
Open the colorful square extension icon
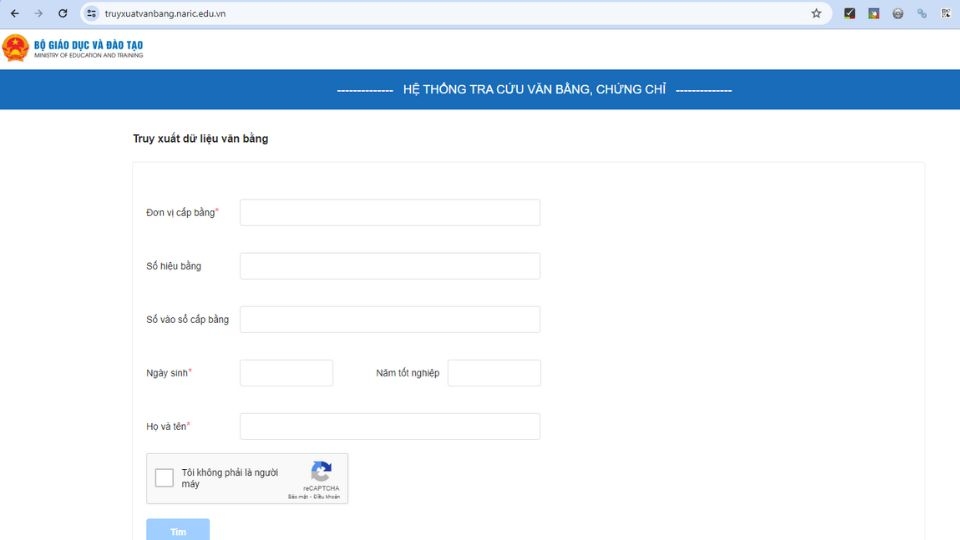[x=874, y=13]
